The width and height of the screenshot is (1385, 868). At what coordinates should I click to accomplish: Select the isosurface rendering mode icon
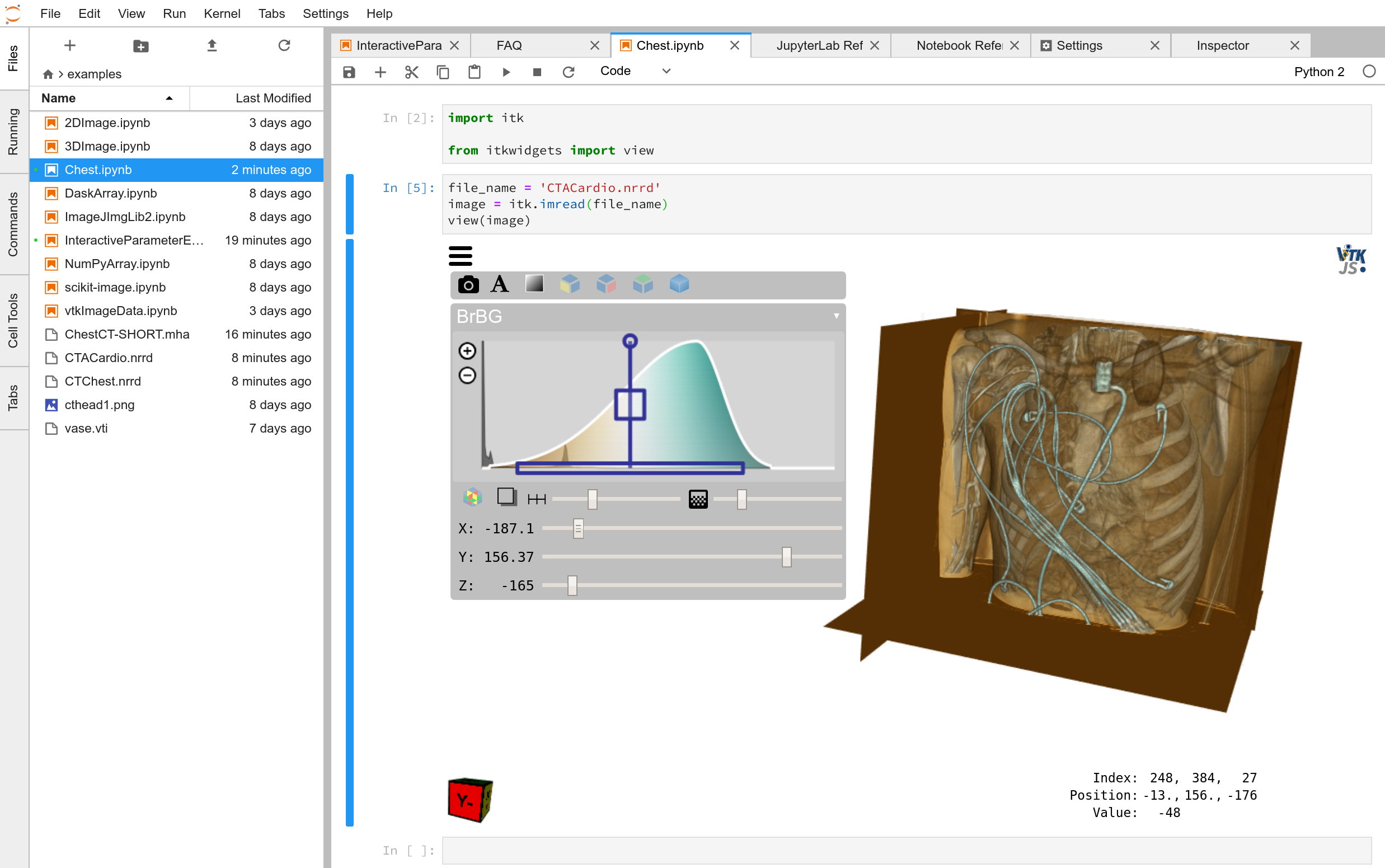click(680, 284)
